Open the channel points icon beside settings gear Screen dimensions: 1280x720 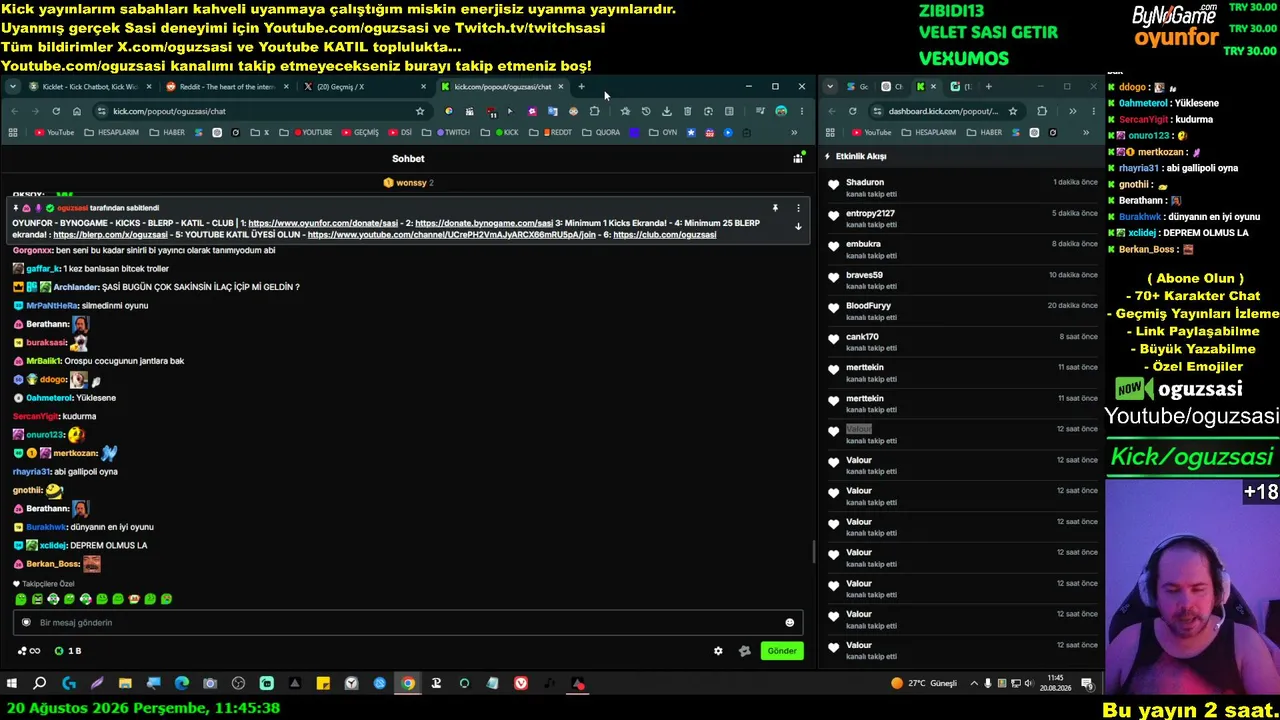click(744, 651)
